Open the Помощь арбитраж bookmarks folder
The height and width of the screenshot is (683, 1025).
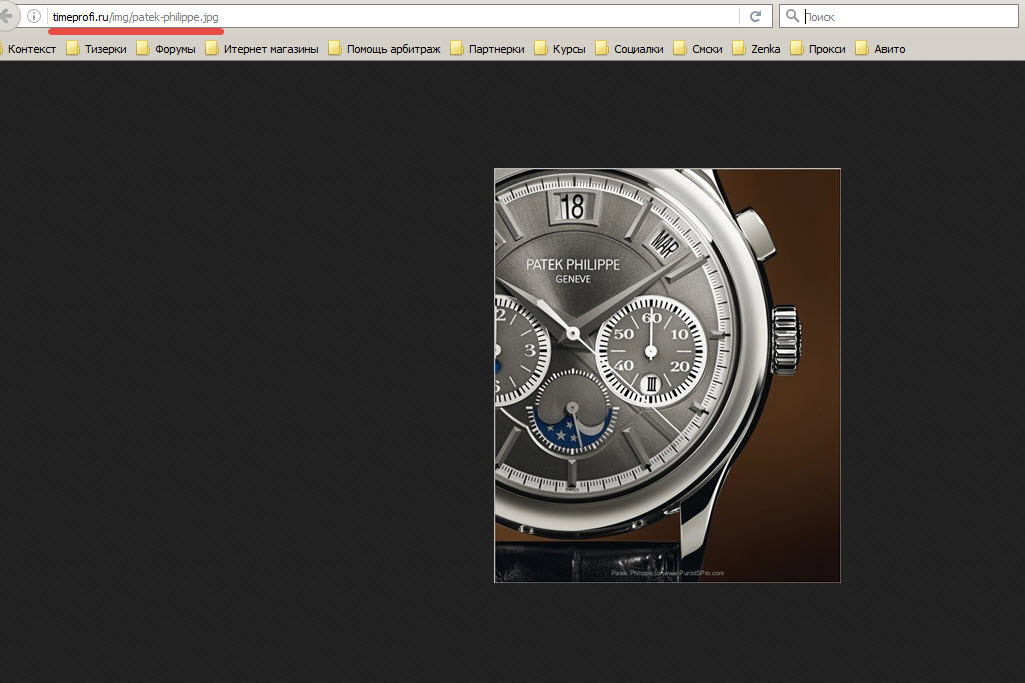[x=384, y=49]
